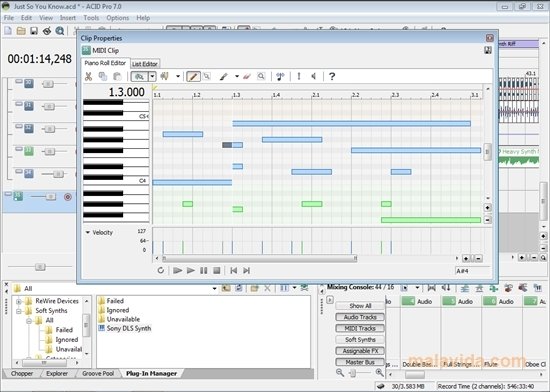Screen dimensions: 550x392
Task: Open the paint tool dropdown arrow
Action: [x=237, y=76]
